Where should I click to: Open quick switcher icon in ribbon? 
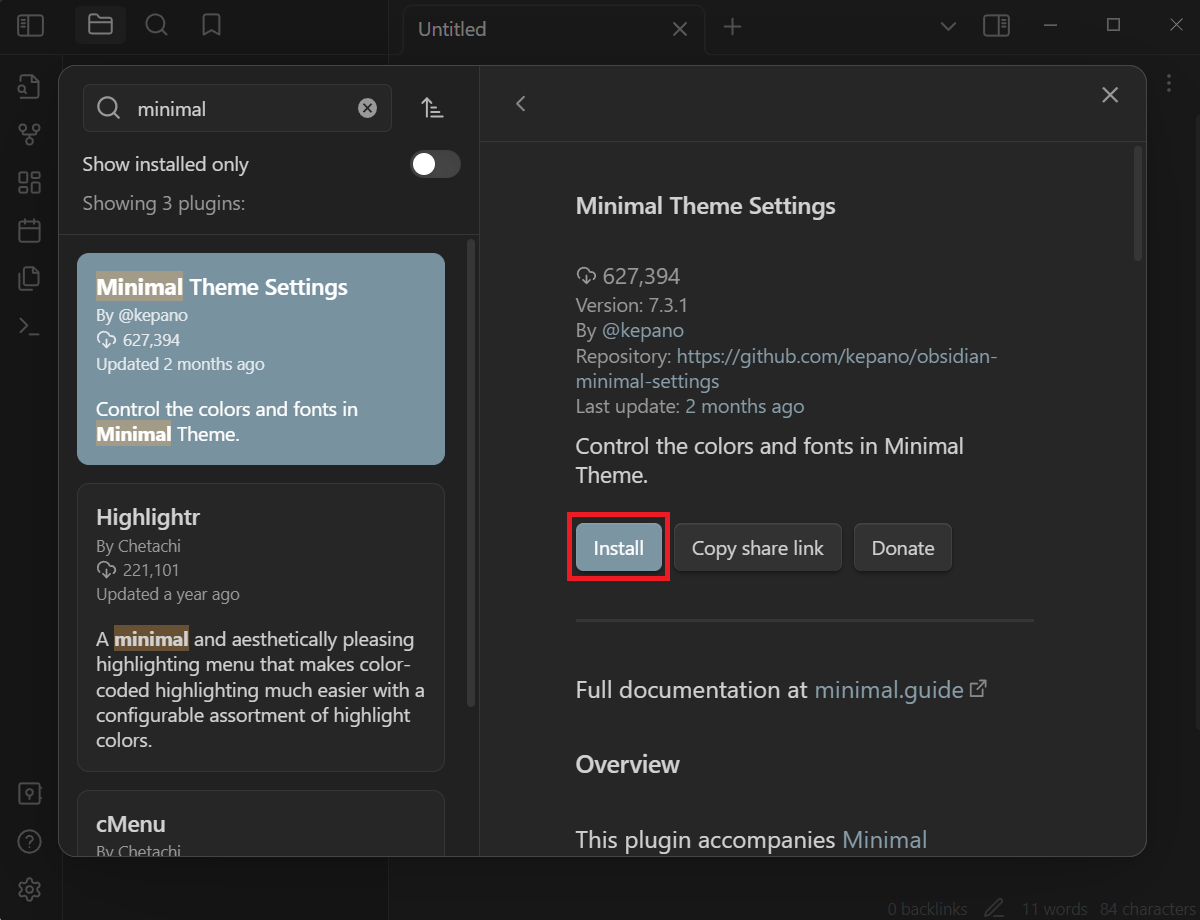point(29,86)
